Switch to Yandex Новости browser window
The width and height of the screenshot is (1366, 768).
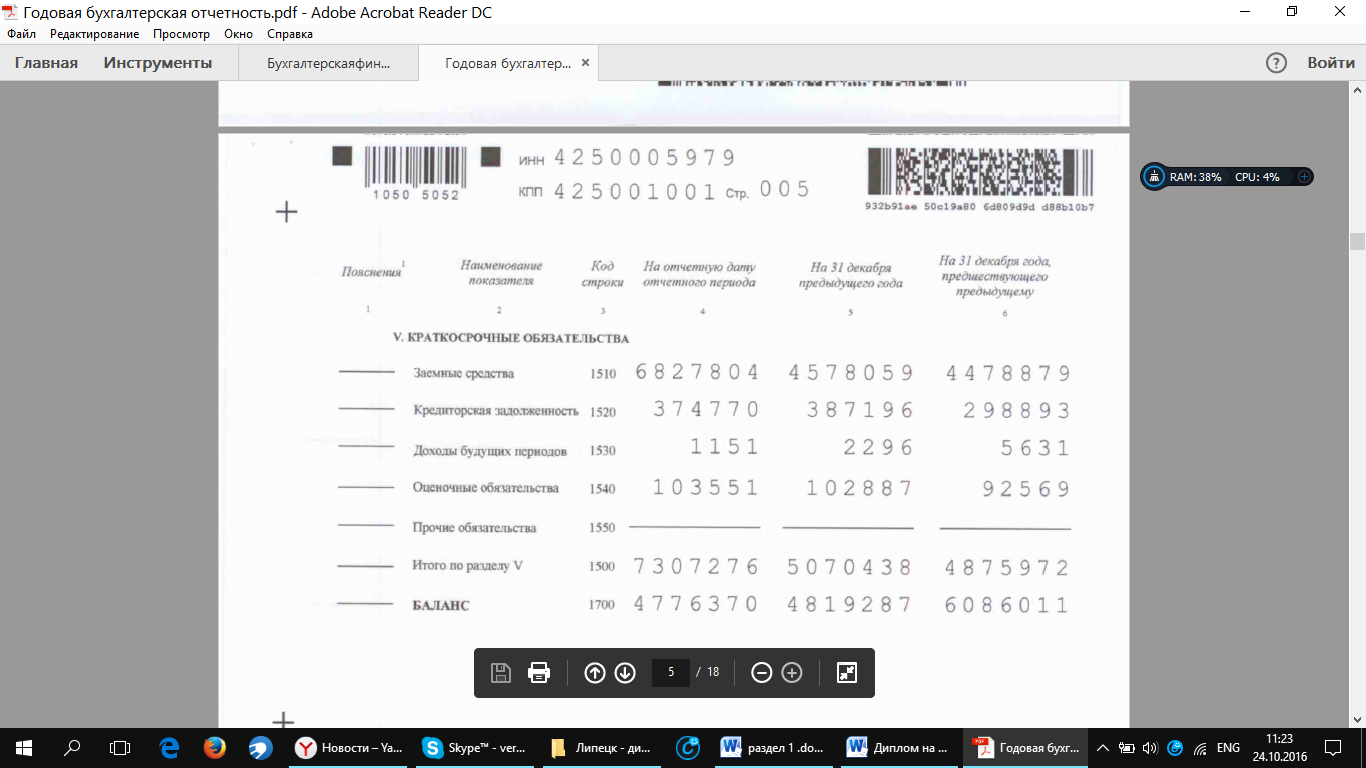point(348,748)
